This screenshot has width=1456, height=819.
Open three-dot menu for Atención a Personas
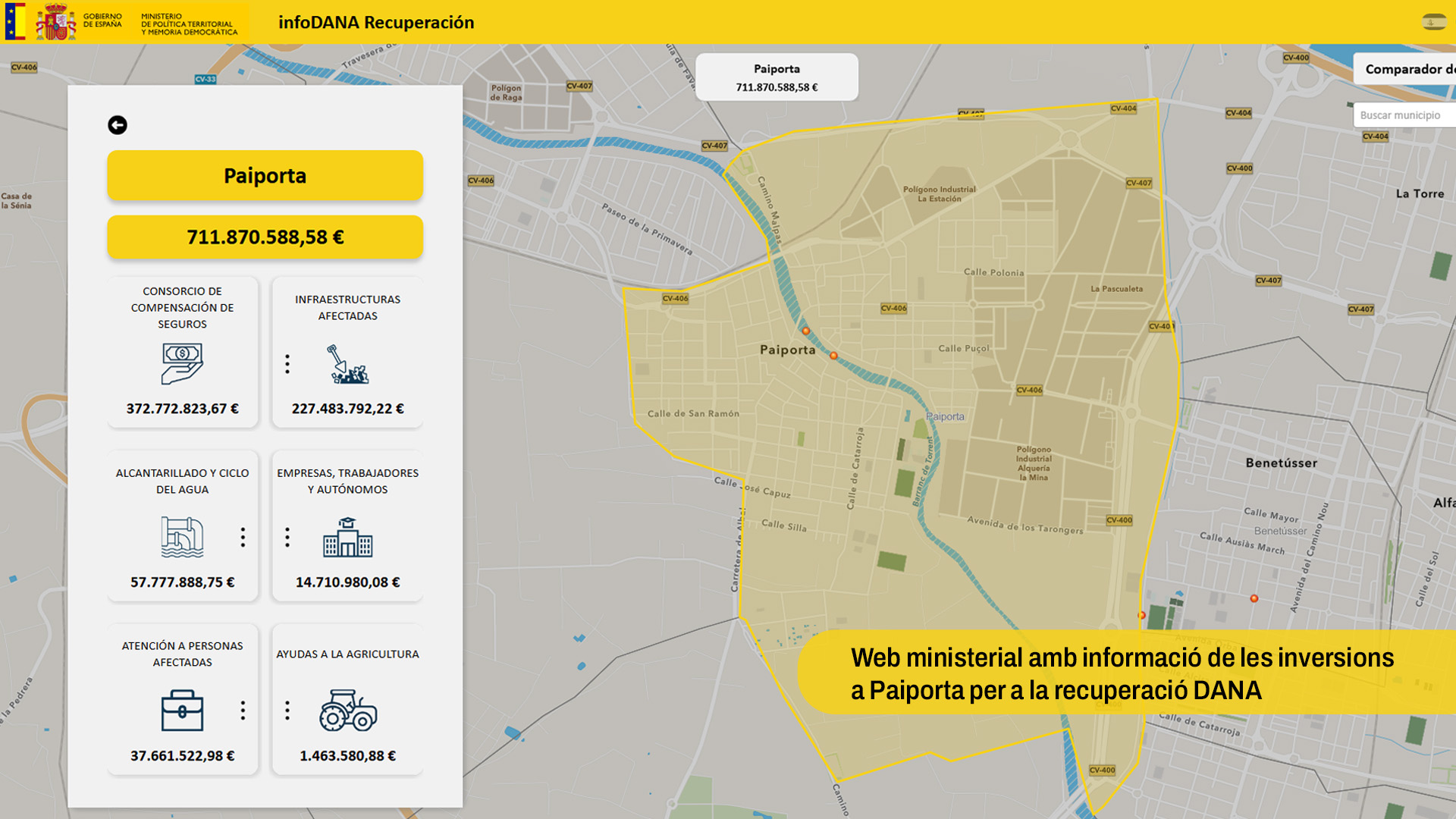(243, 711)
